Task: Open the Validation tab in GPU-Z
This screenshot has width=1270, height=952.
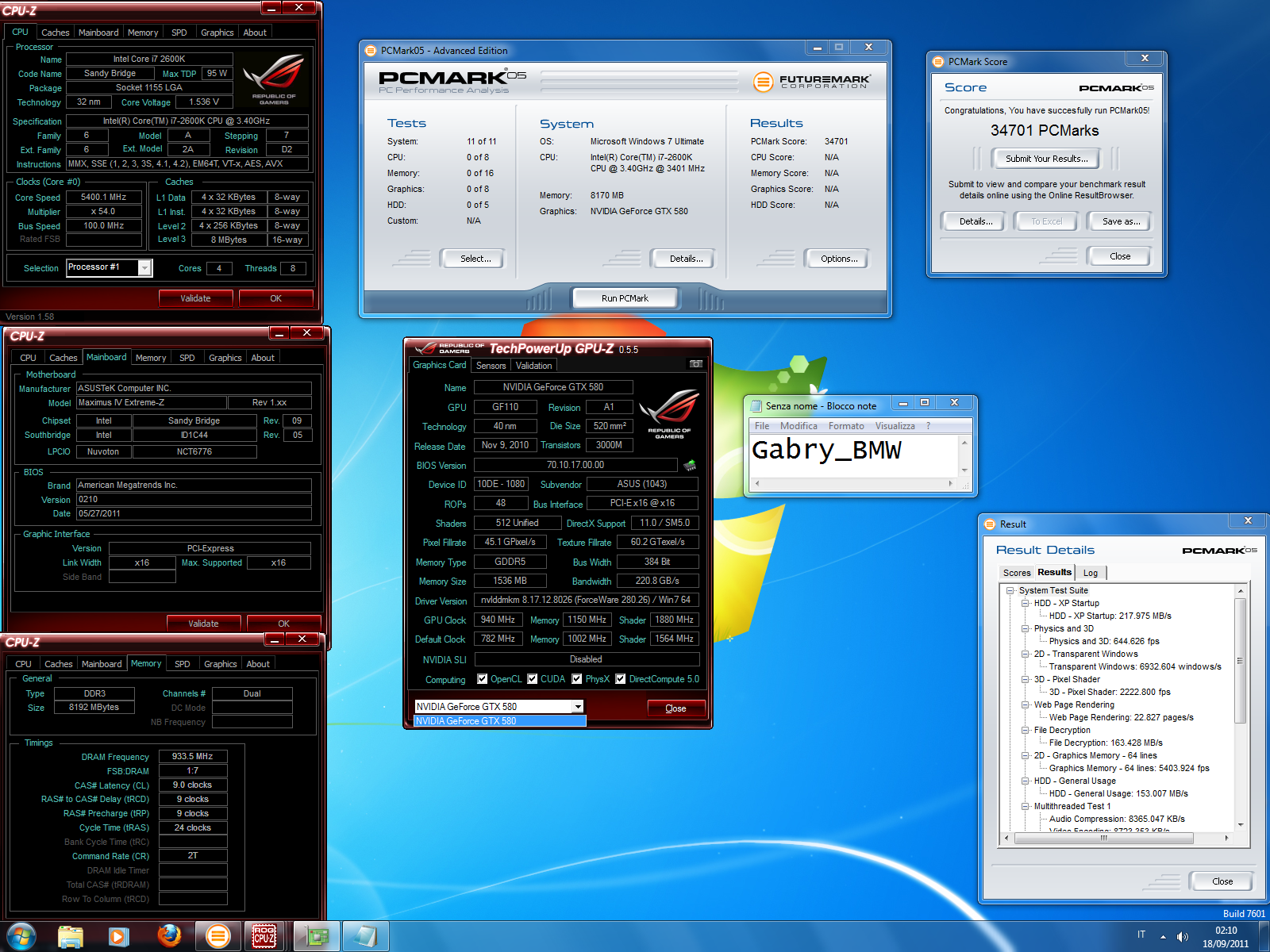Action: (533, 366)
